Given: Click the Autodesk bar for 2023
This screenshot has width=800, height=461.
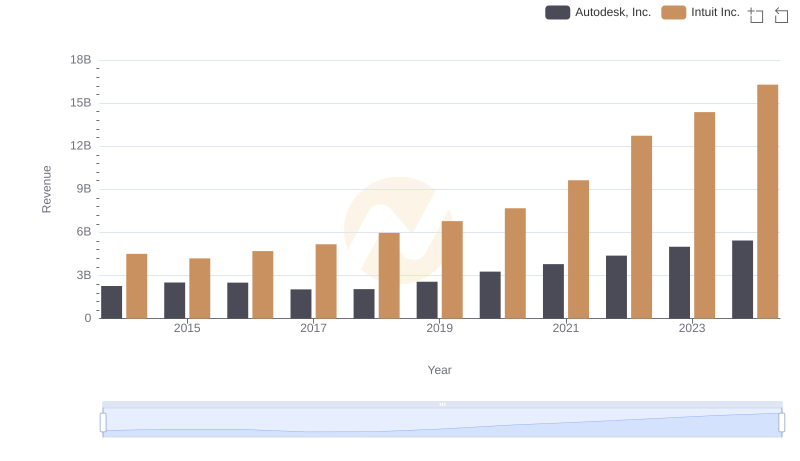Looking at the screenshot, I should (x=679, y=283).
